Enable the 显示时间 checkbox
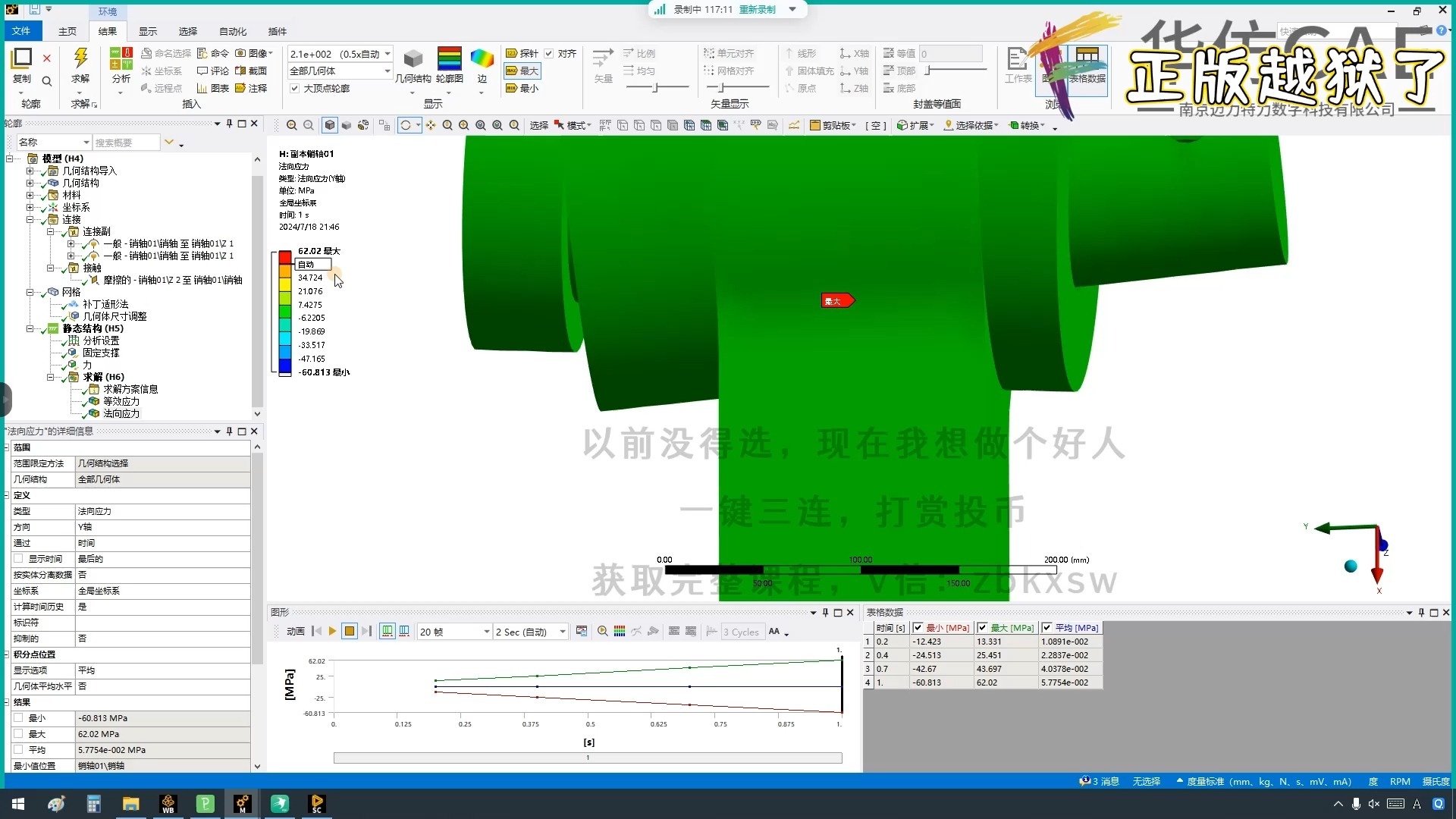Viewport: 1456px width, 819px height. point(18,558)
